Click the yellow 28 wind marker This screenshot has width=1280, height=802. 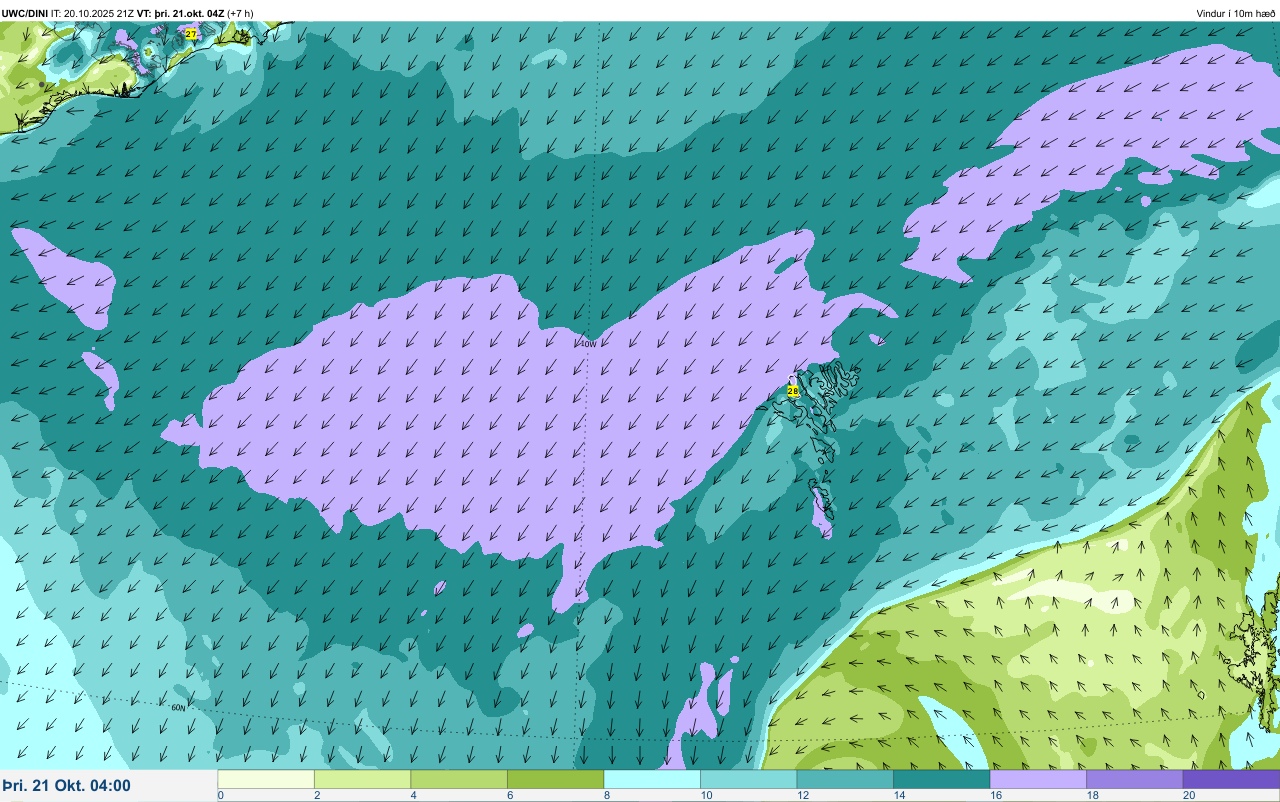pos(793,391)
